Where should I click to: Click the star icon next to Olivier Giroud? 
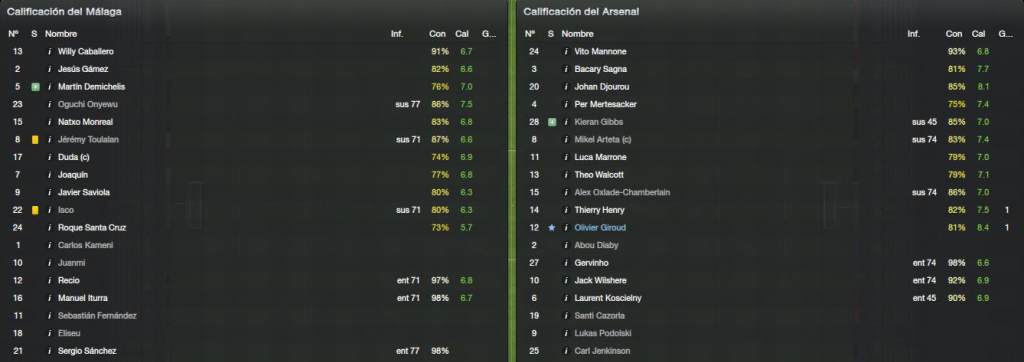[552, 228]
